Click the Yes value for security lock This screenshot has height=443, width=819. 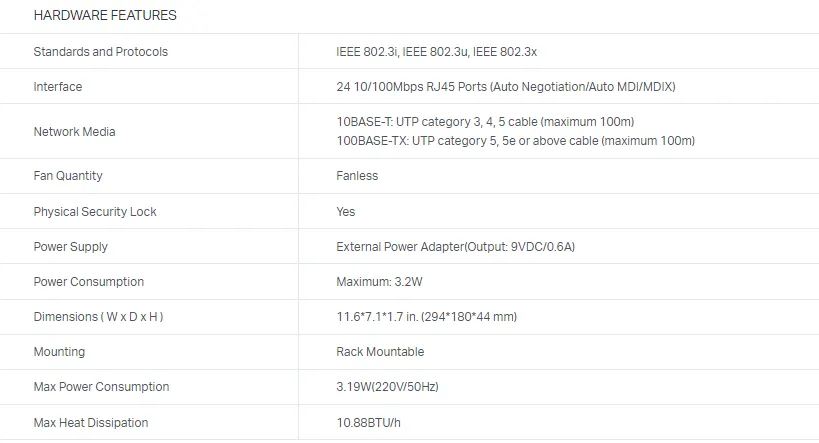click(346, 212)
